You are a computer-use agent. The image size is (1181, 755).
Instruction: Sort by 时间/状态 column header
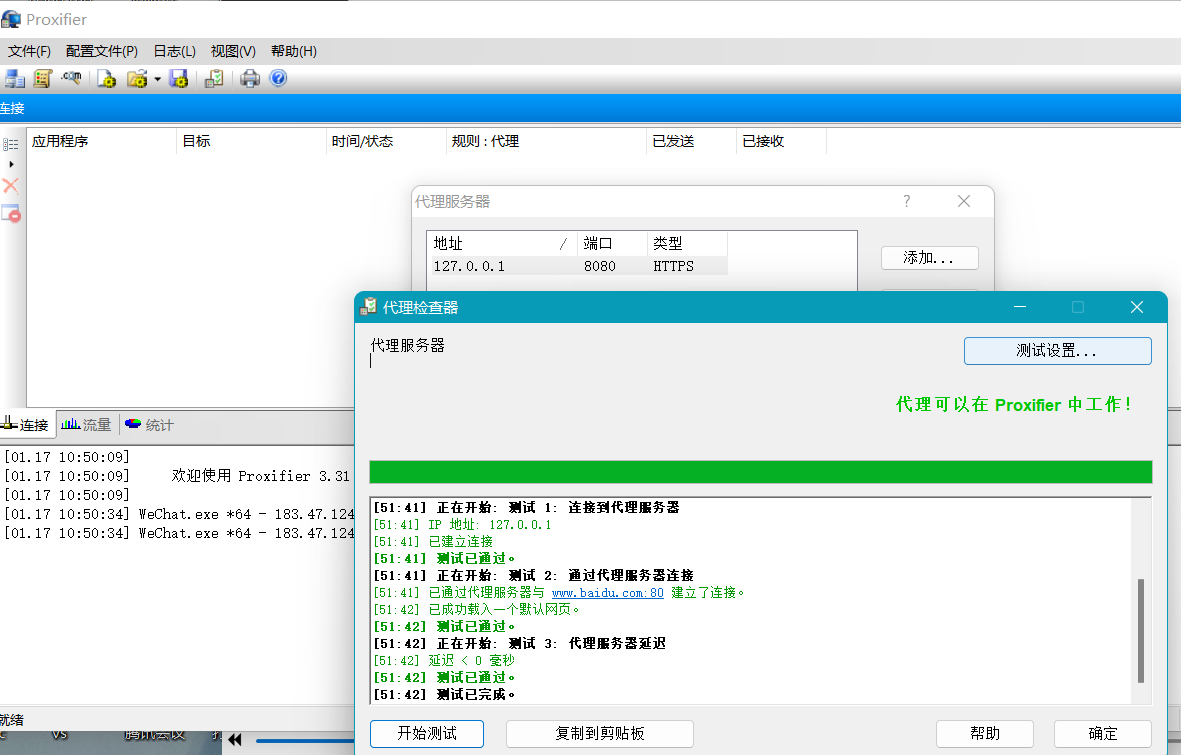[386, 141]
